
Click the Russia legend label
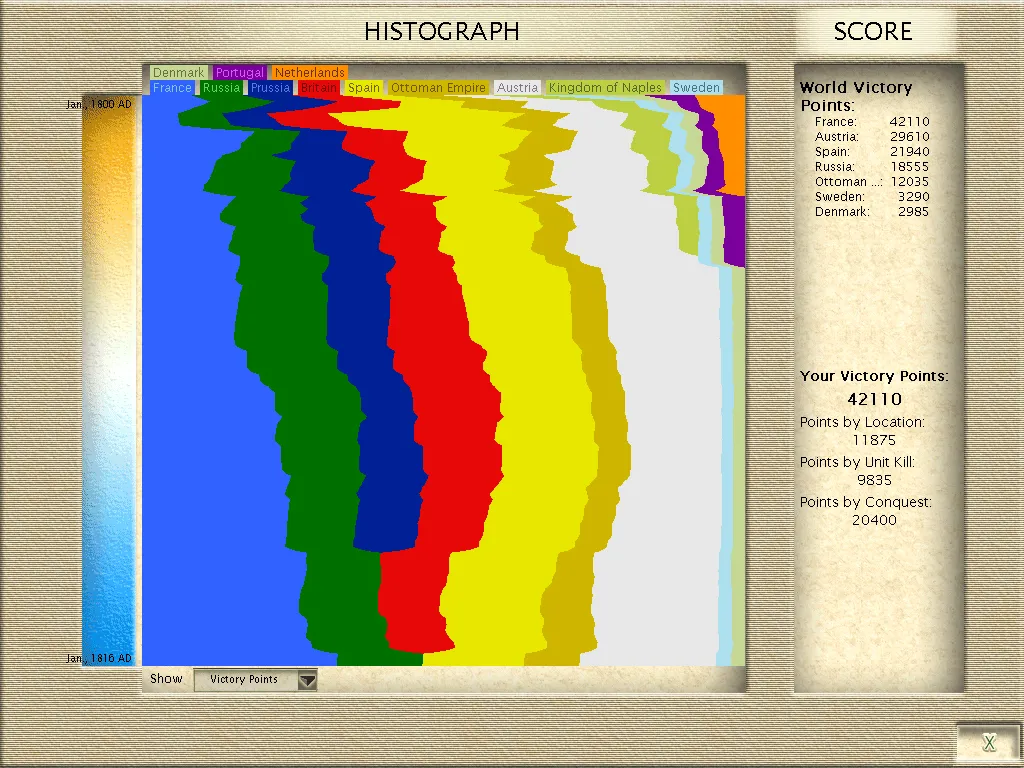221,88
